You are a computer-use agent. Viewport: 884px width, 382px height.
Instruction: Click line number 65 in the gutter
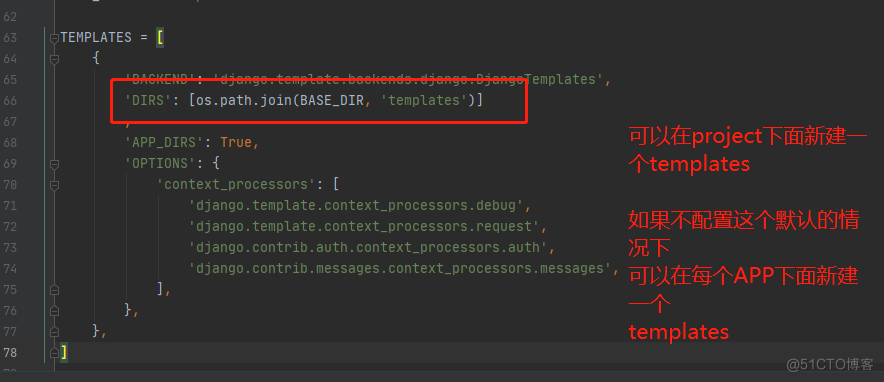pyautogui.click(x=10, y=79)
